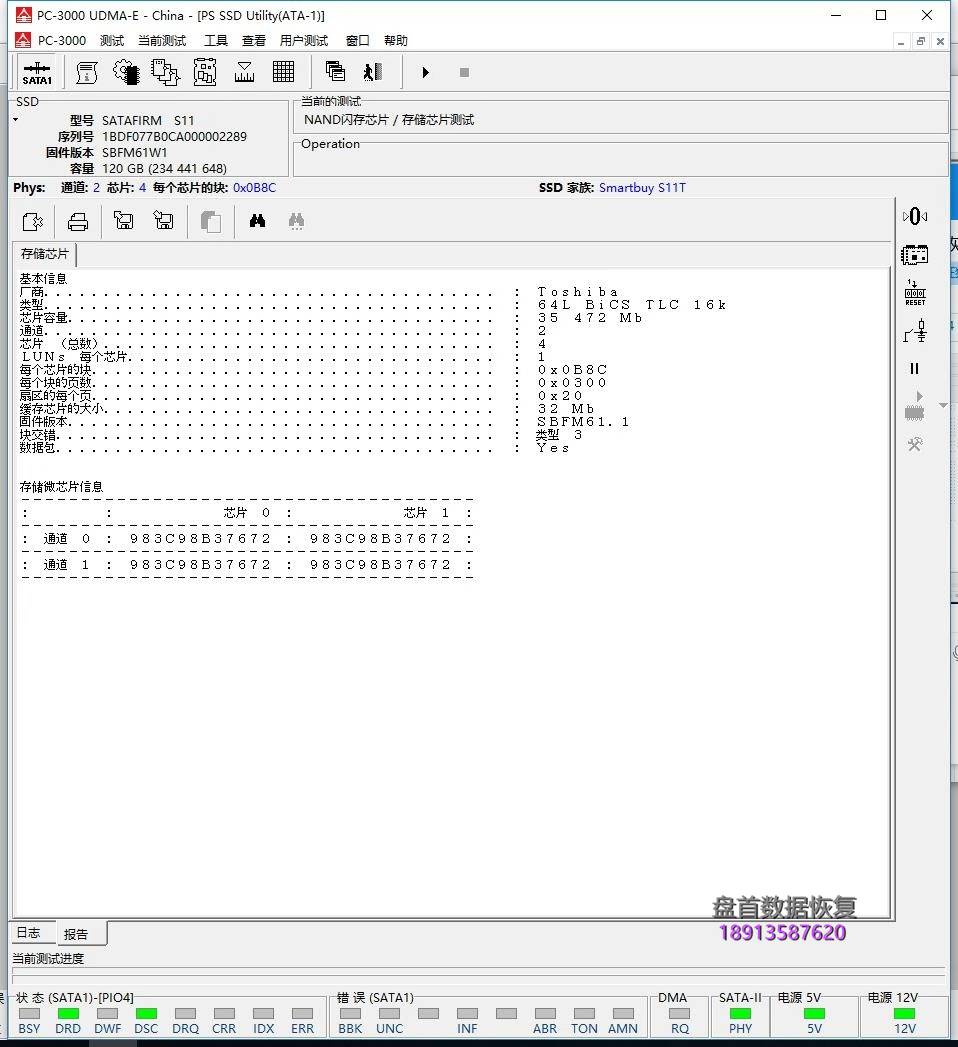Click the running man exit icon

[373, 71]
